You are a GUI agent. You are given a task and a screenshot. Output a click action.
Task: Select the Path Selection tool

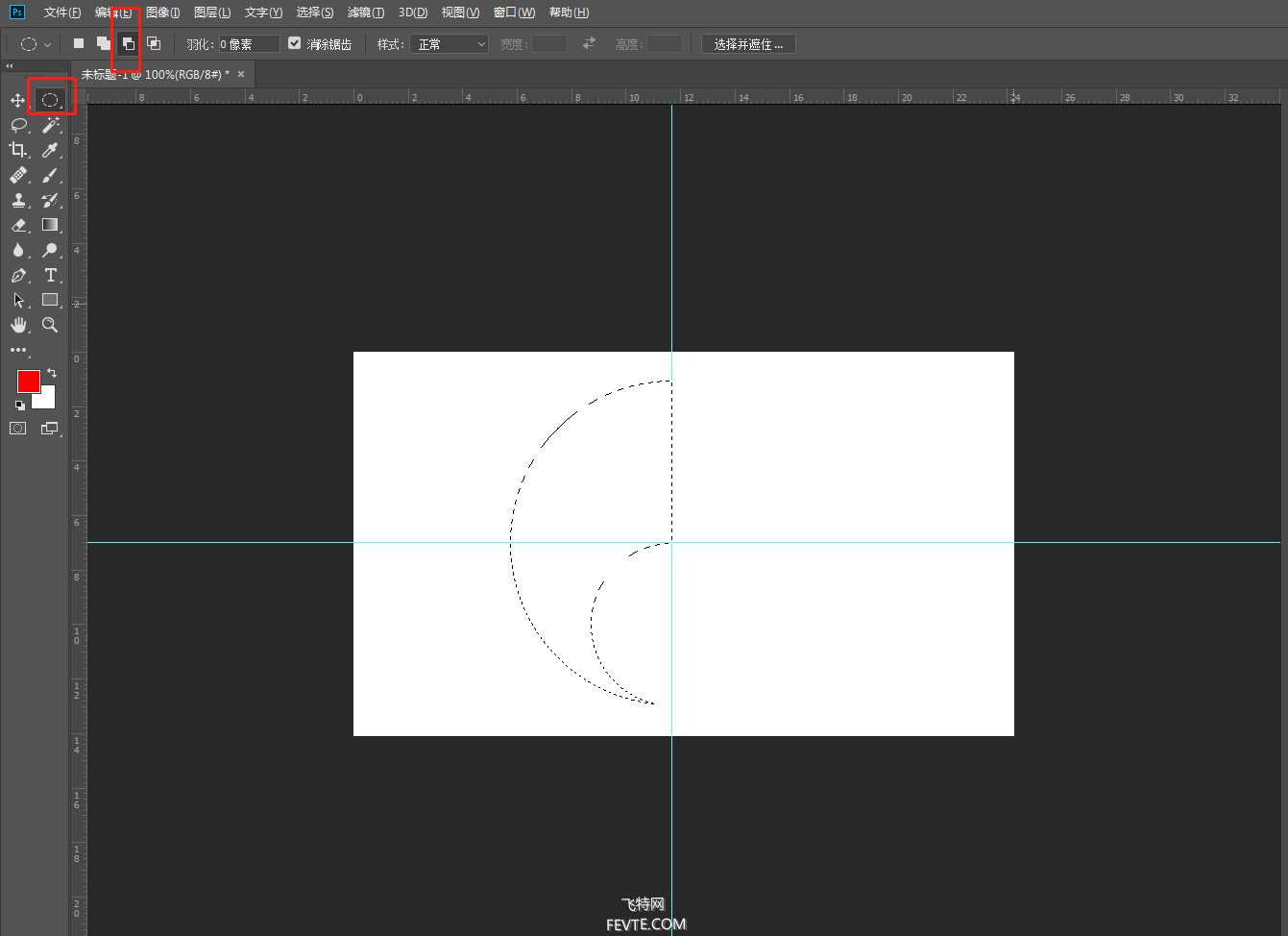point(18,300)
